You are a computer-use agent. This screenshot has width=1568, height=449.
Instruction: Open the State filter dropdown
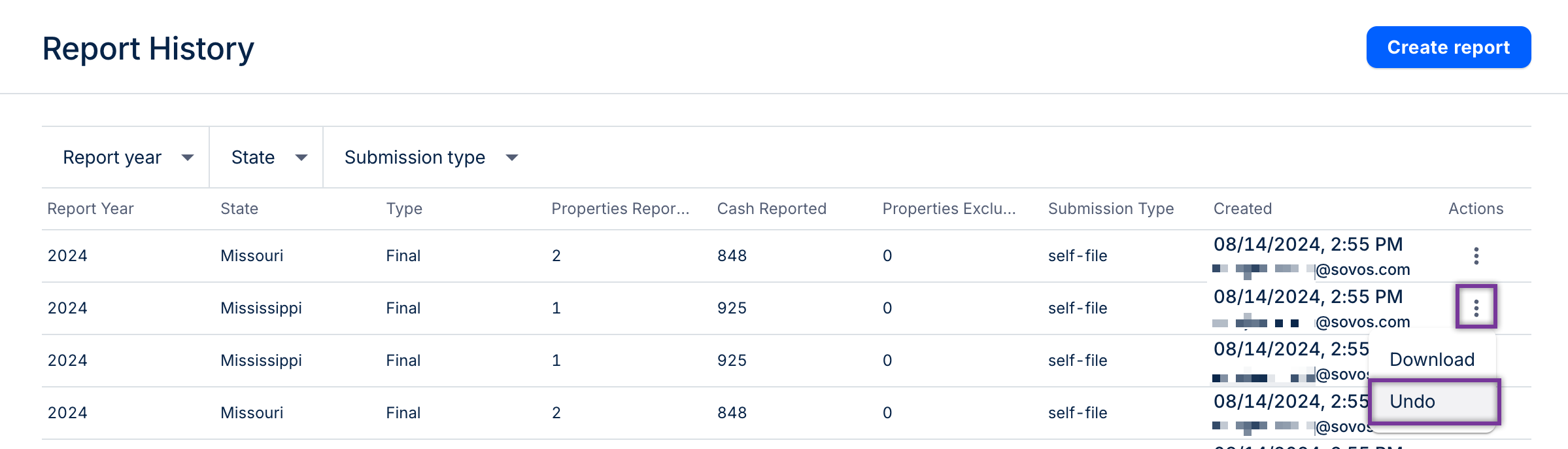[268, 158]
